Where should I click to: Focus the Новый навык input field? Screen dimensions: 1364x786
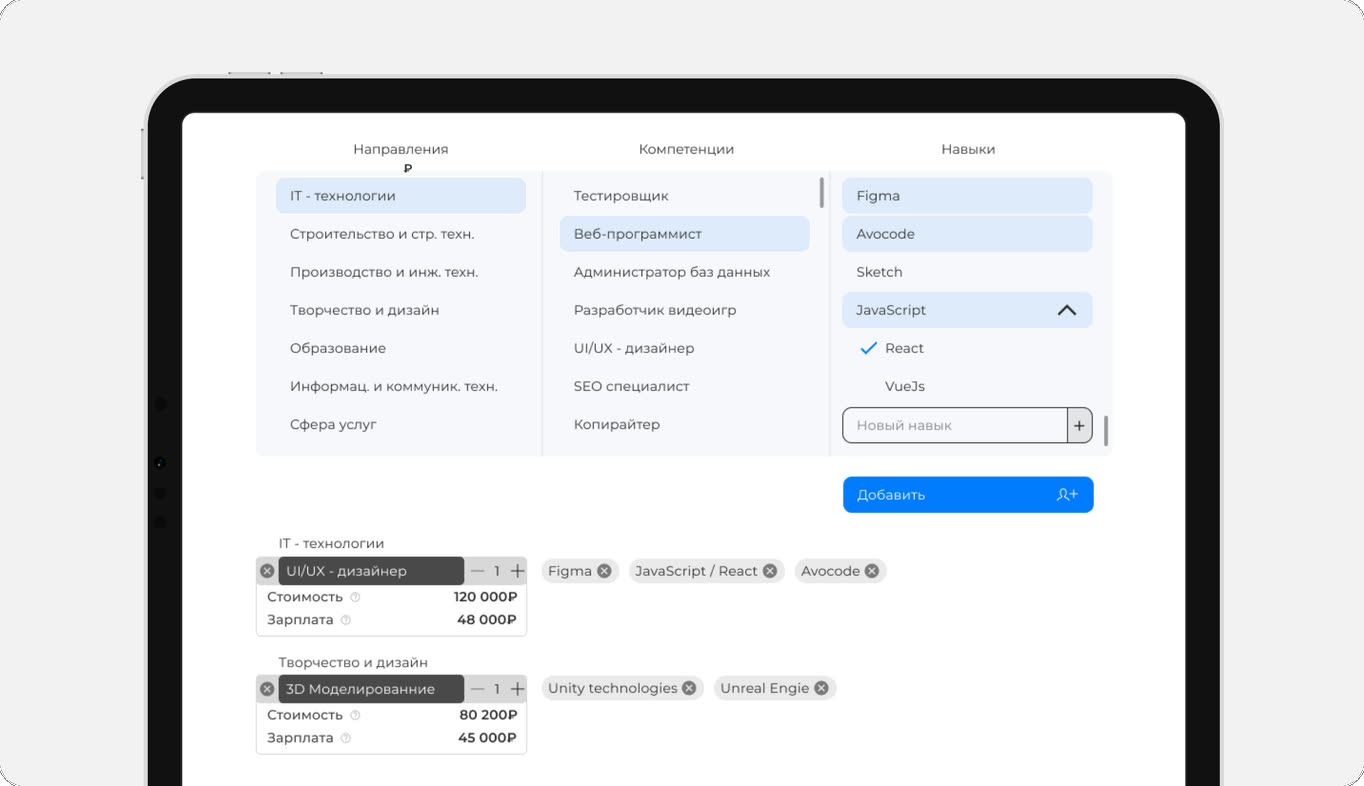(x=955, y=425)
